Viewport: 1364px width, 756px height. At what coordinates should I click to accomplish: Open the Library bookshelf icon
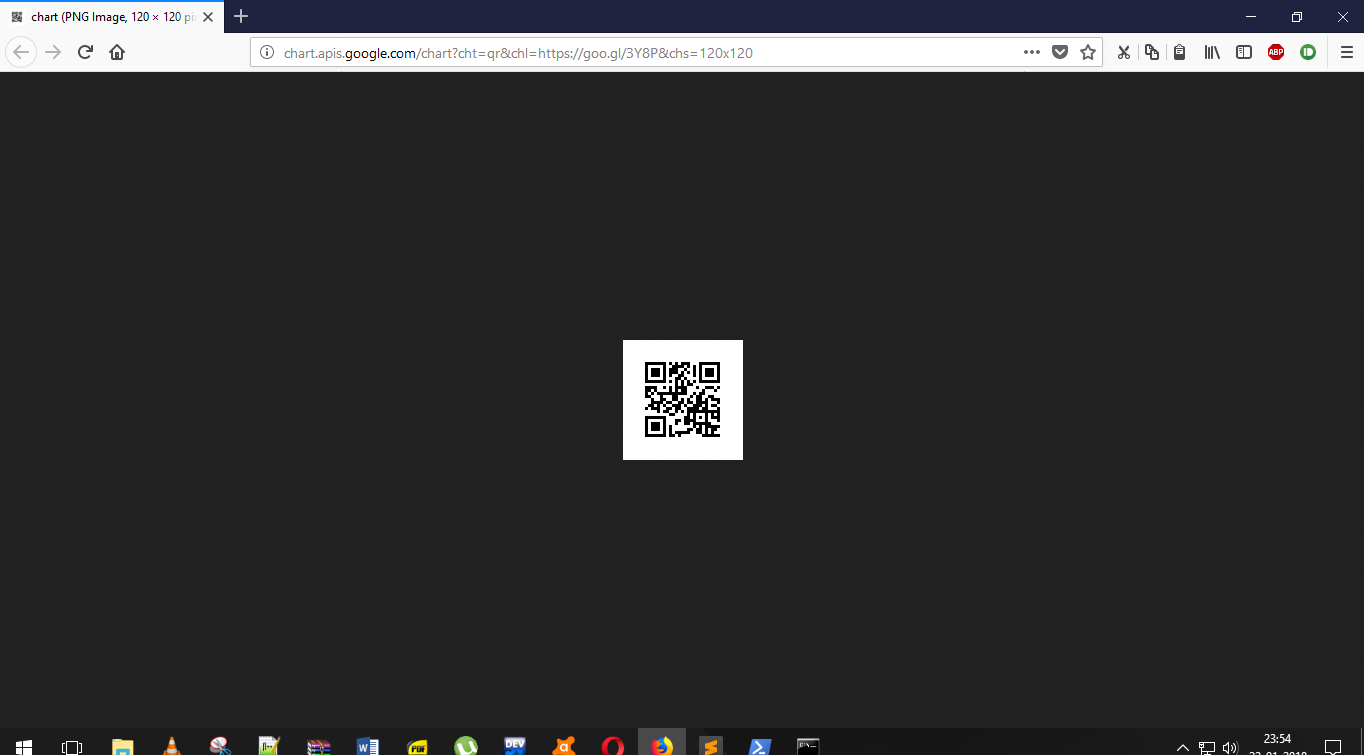[x=1212, y=53]
